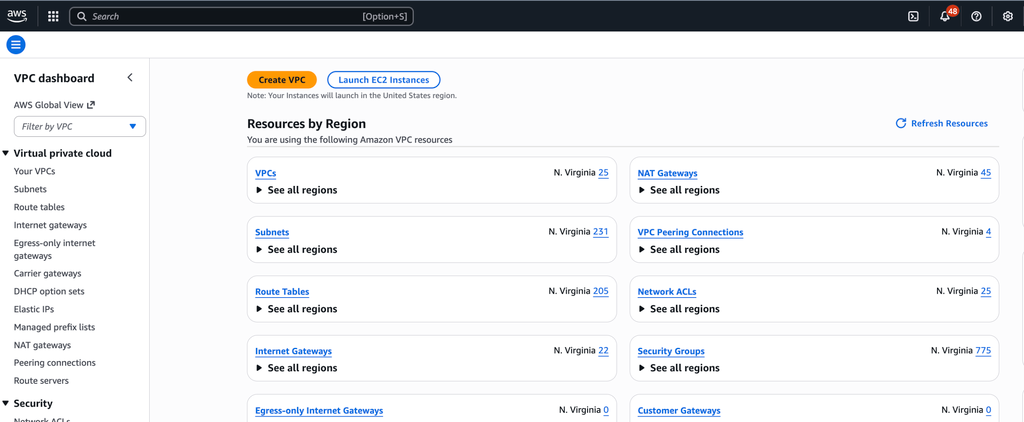Collapse the Security section in sidebar
The width and height of the screenshot is (1024, 422).
coord(6,404)
